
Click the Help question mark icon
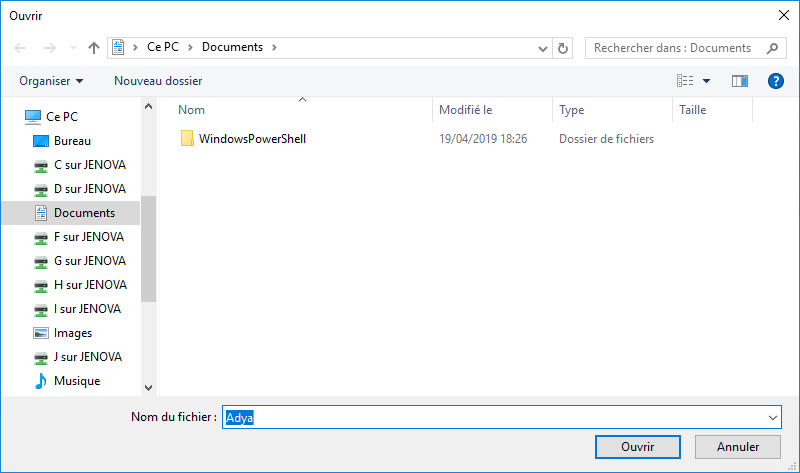pos(774,80)
